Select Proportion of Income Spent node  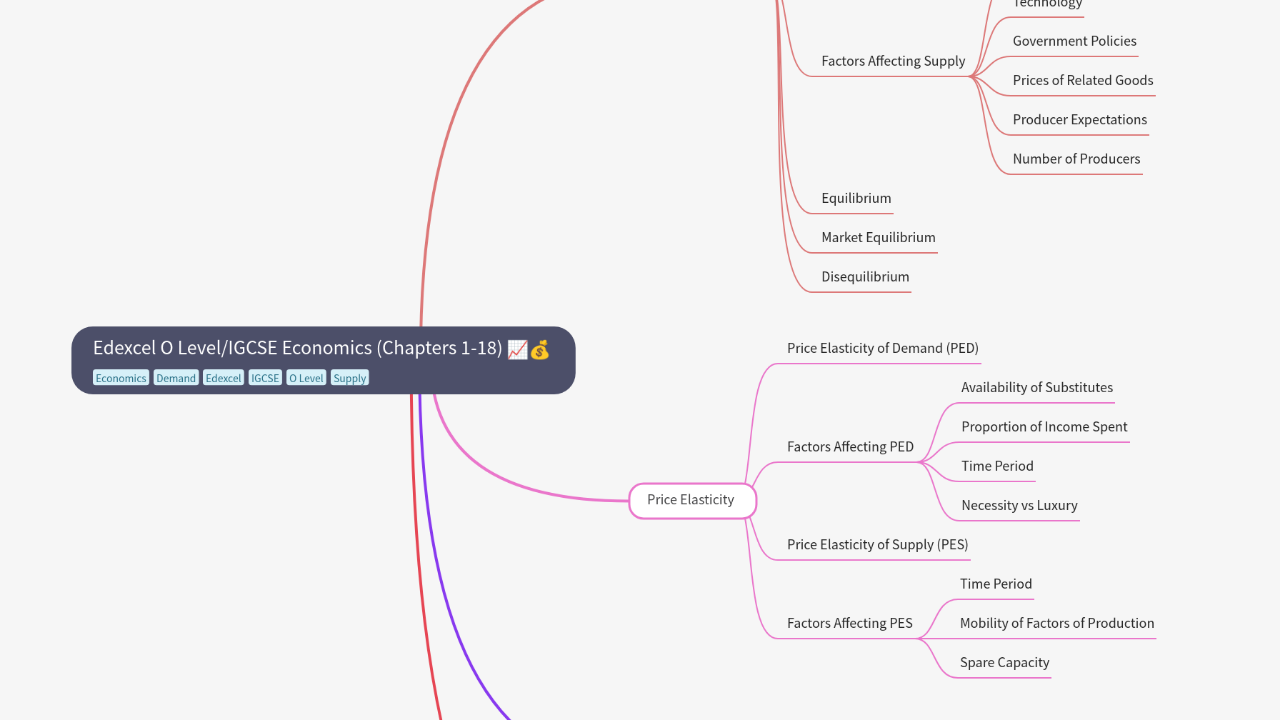click(1044, 426)
